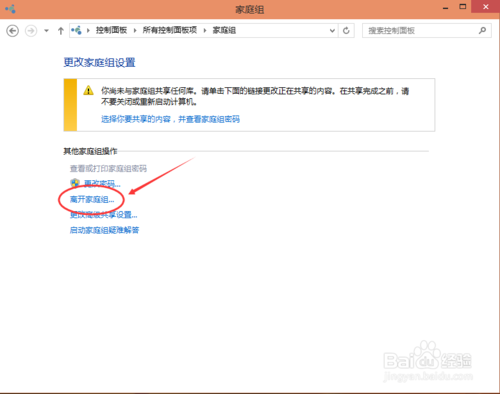Click 查看或打印家庭组密码 link
The image size is (500, 394).
click(x=108, y=168)
